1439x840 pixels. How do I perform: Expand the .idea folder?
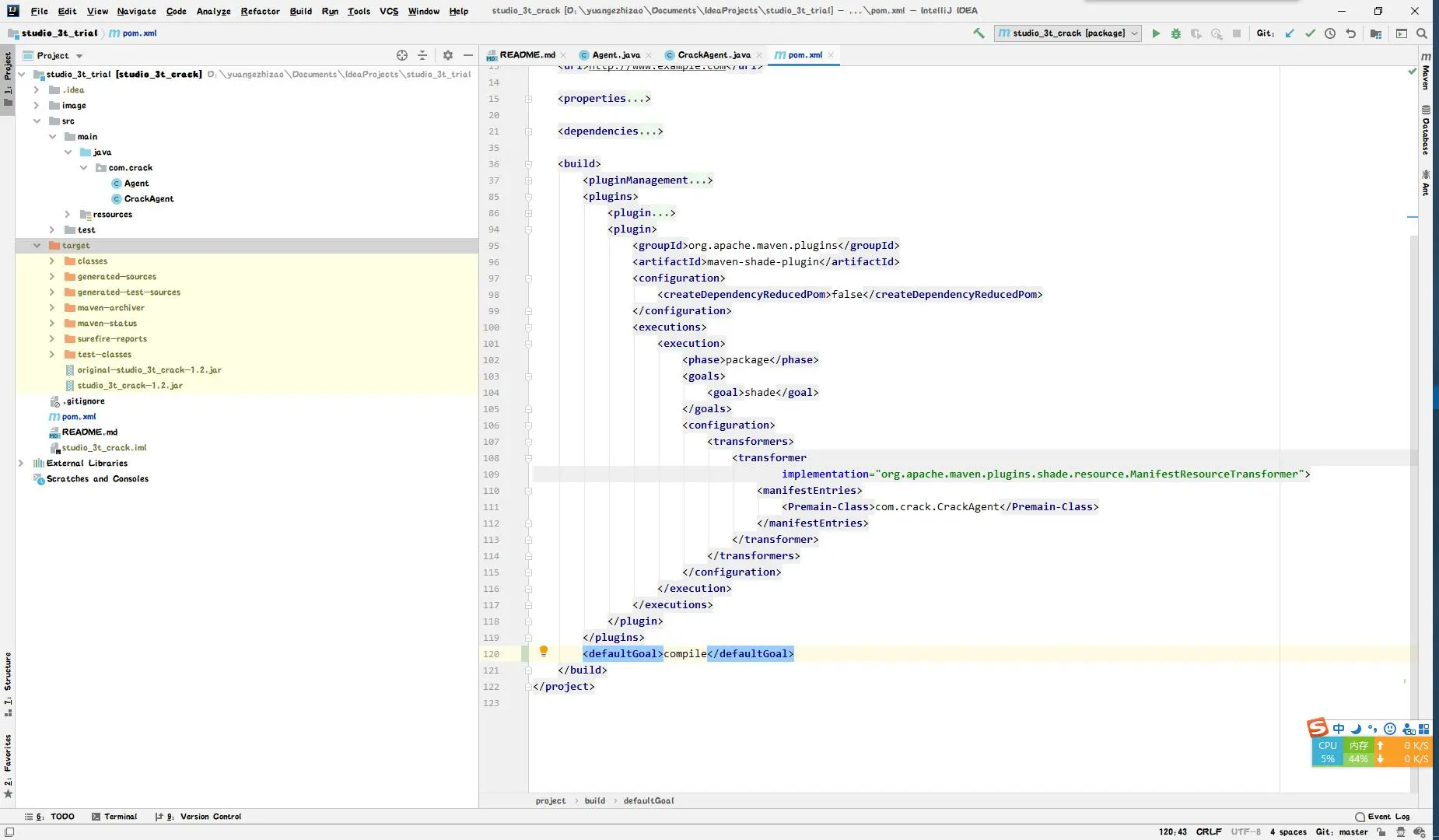coord(37,90)
